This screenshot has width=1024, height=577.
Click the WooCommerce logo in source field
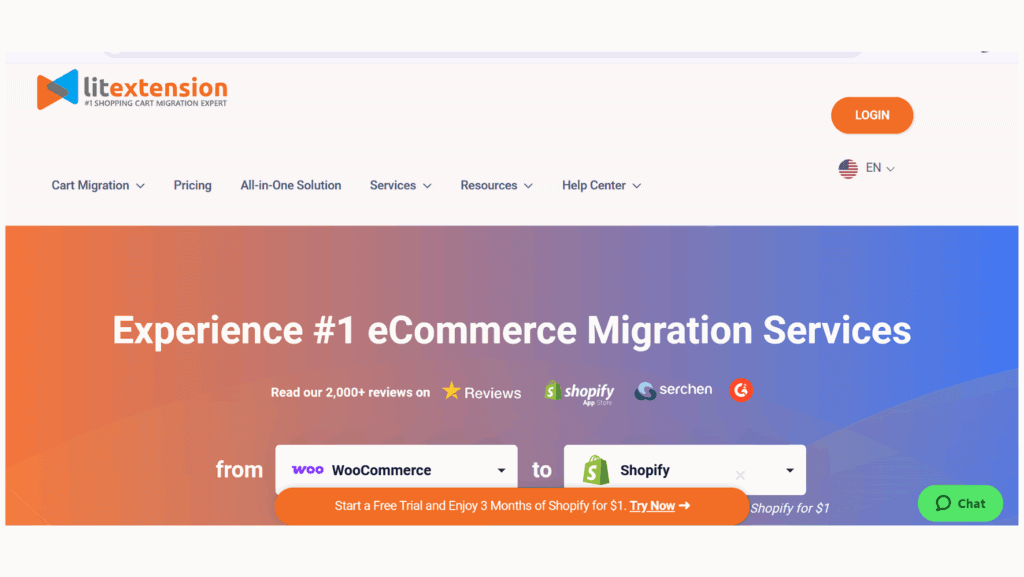pos(307,470)
